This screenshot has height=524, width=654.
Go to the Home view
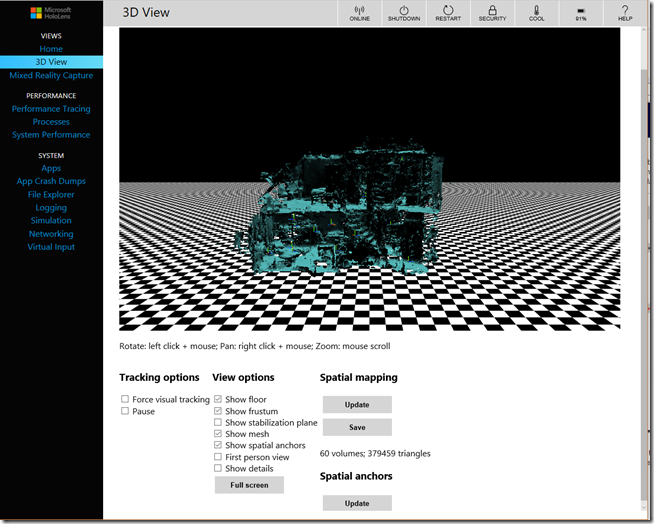pyautogui.click(x=51, y=49)
